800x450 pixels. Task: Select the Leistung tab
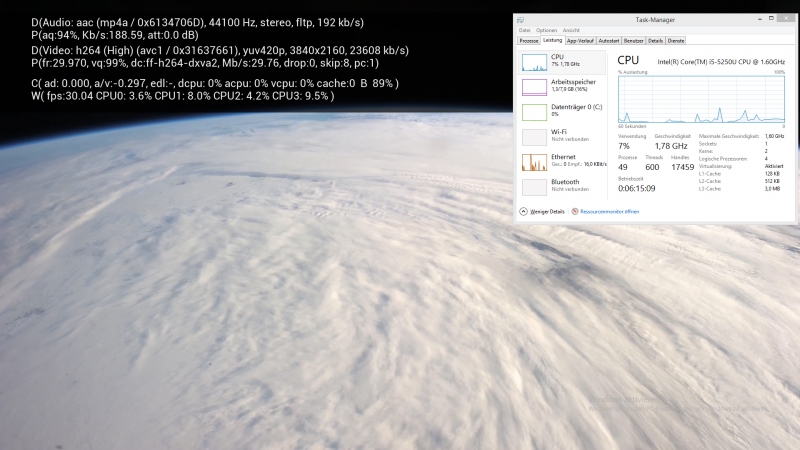[552, 40]
